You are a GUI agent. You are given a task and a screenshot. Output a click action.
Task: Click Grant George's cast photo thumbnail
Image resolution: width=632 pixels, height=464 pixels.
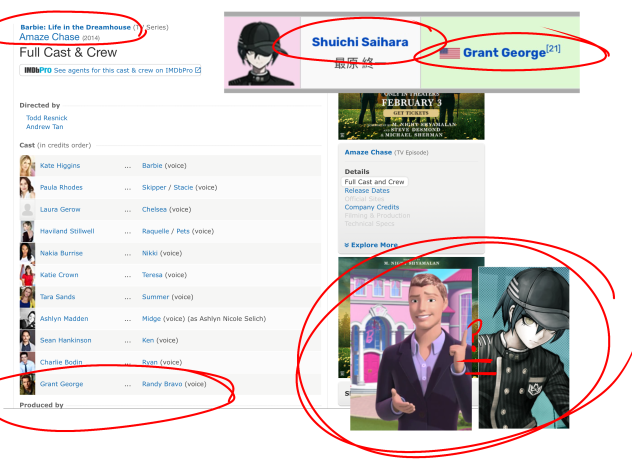coord(27,384)
